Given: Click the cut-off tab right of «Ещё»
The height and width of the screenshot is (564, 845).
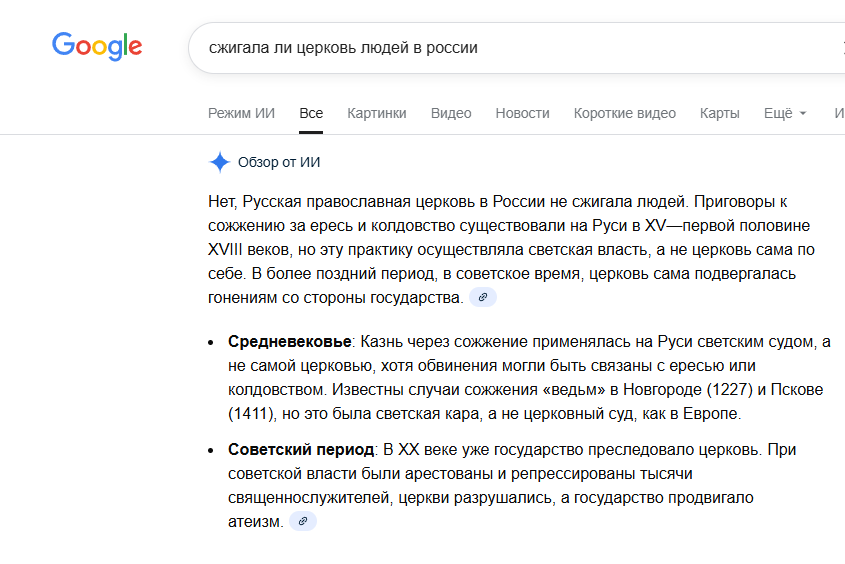Looking at the screenshot, I should tap(838, 113).
